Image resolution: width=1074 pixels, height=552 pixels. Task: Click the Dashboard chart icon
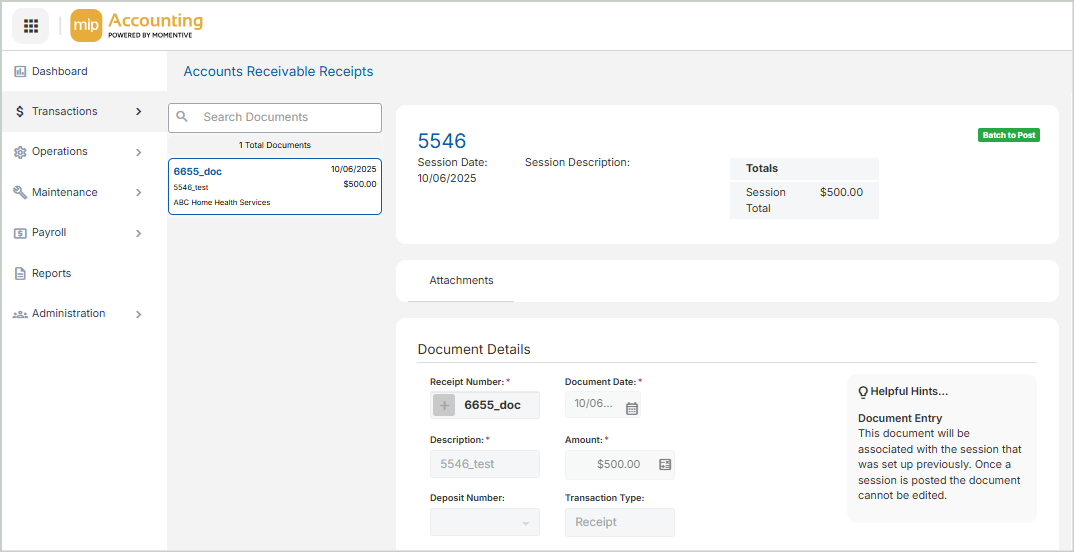(x=20, y=72)
